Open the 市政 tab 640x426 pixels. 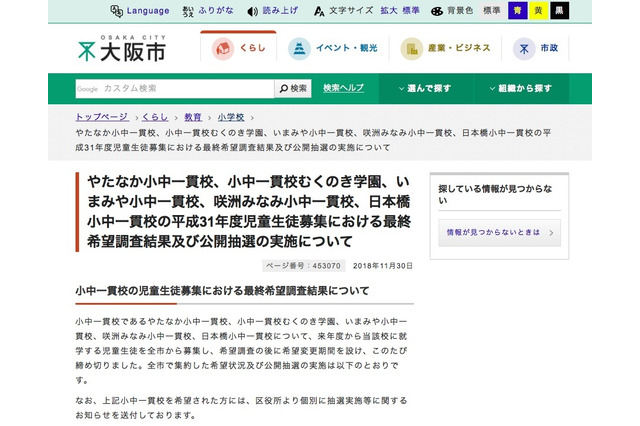(535, 48)
